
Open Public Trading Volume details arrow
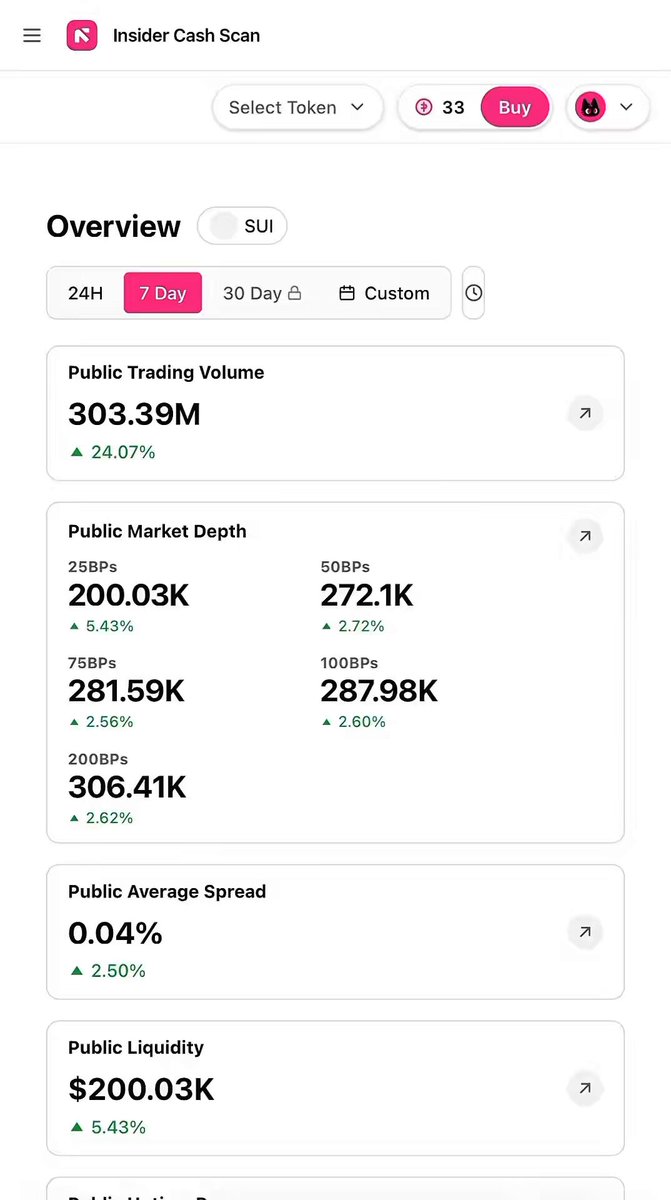(585, 412)
